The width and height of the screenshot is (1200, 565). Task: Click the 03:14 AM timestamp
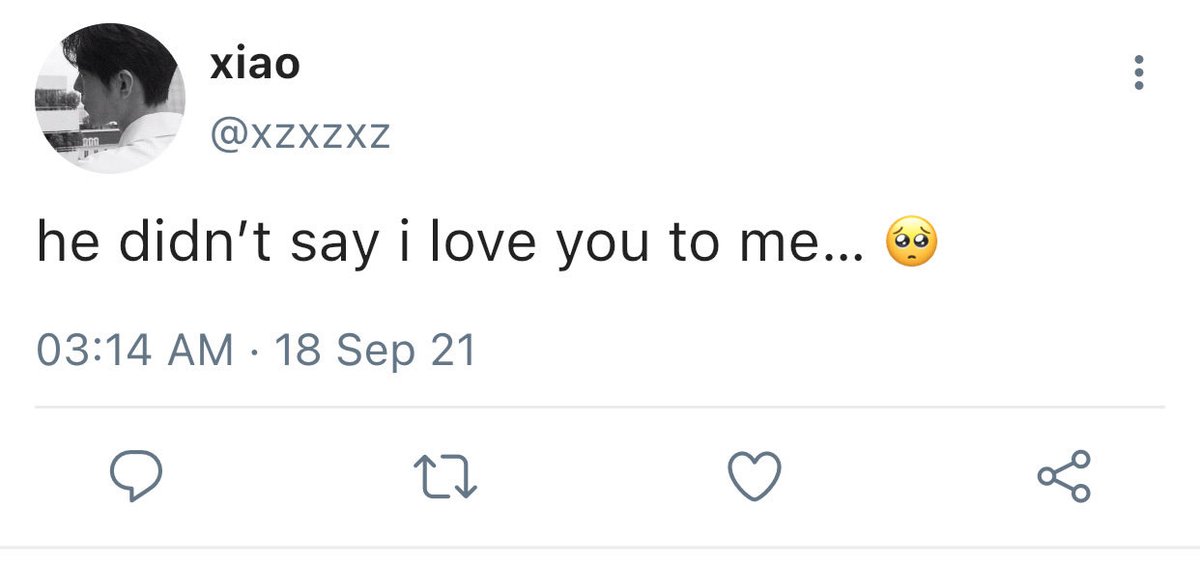135,350
